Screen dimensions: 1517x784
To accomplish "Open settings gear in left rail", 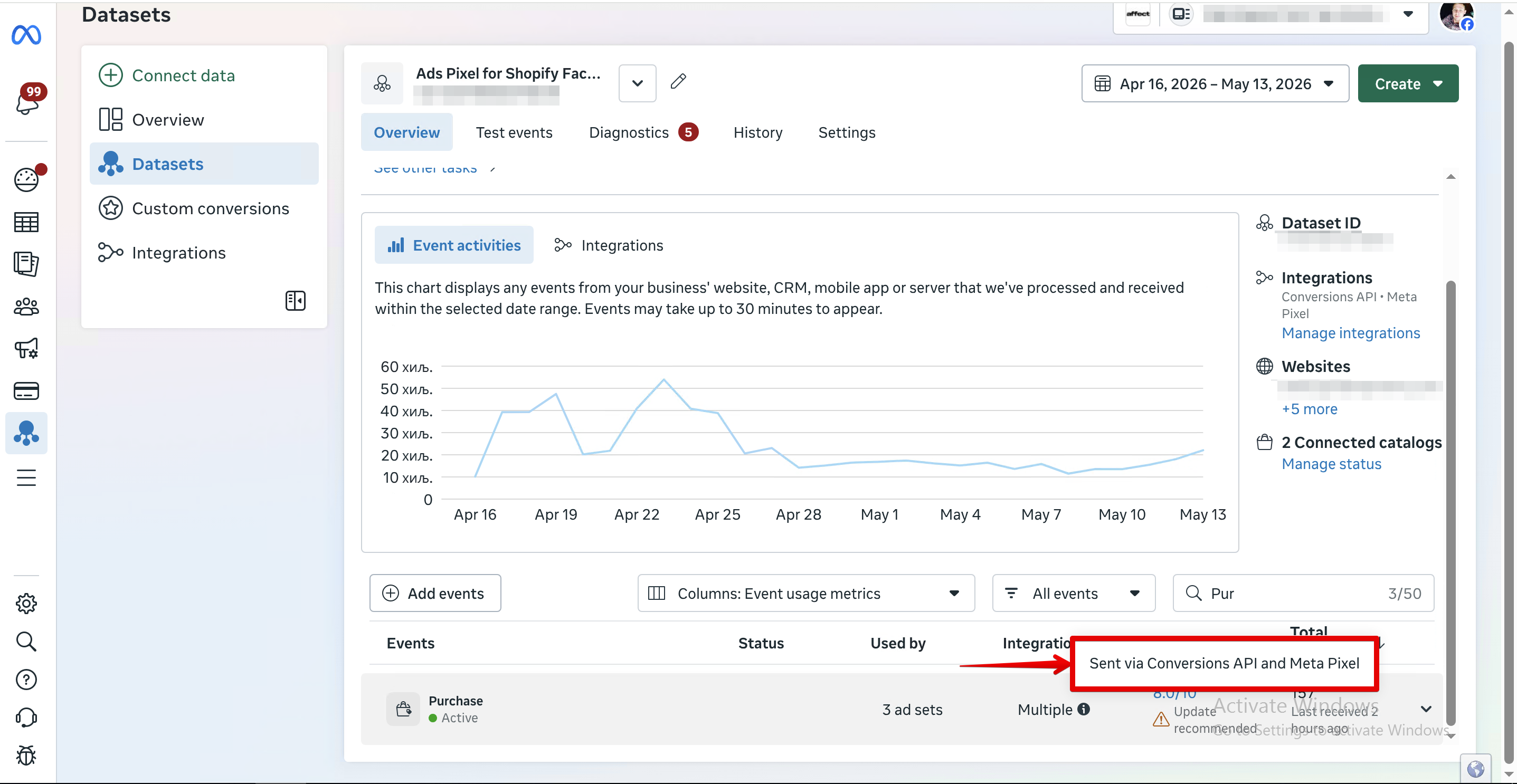I will pos(26,604).
